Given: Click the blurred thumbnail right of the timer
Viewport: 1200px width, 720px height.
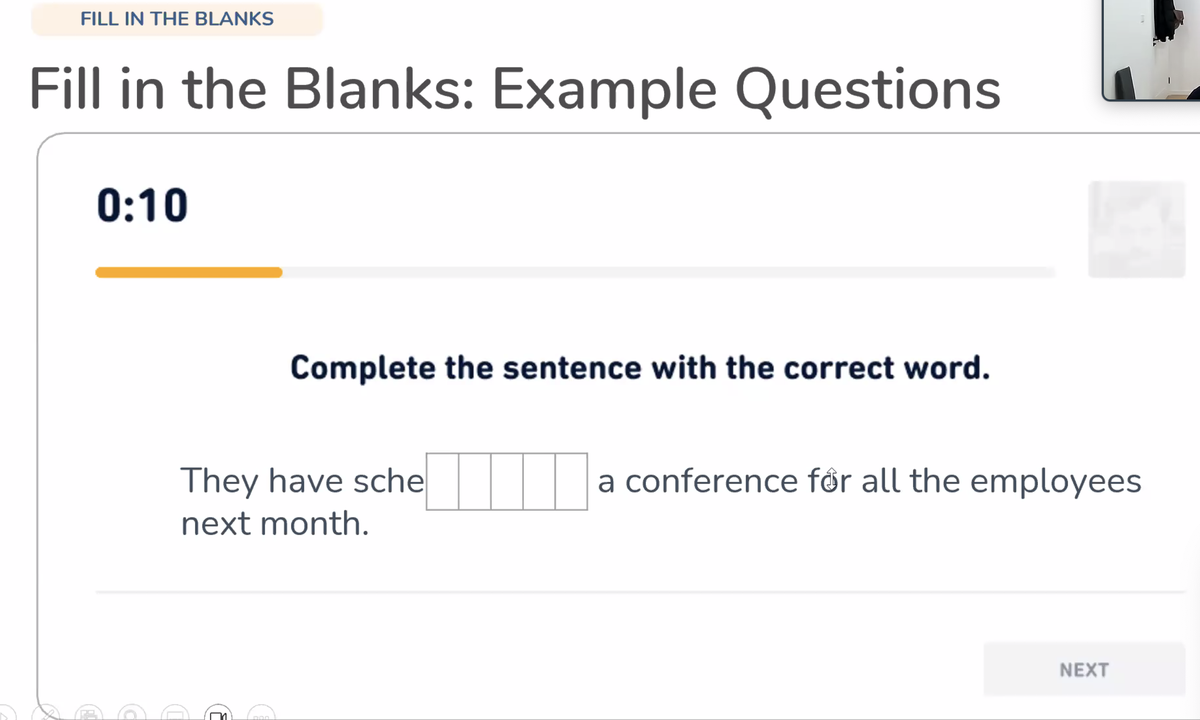Looking at the screenshot, I should click(1136, 229).
